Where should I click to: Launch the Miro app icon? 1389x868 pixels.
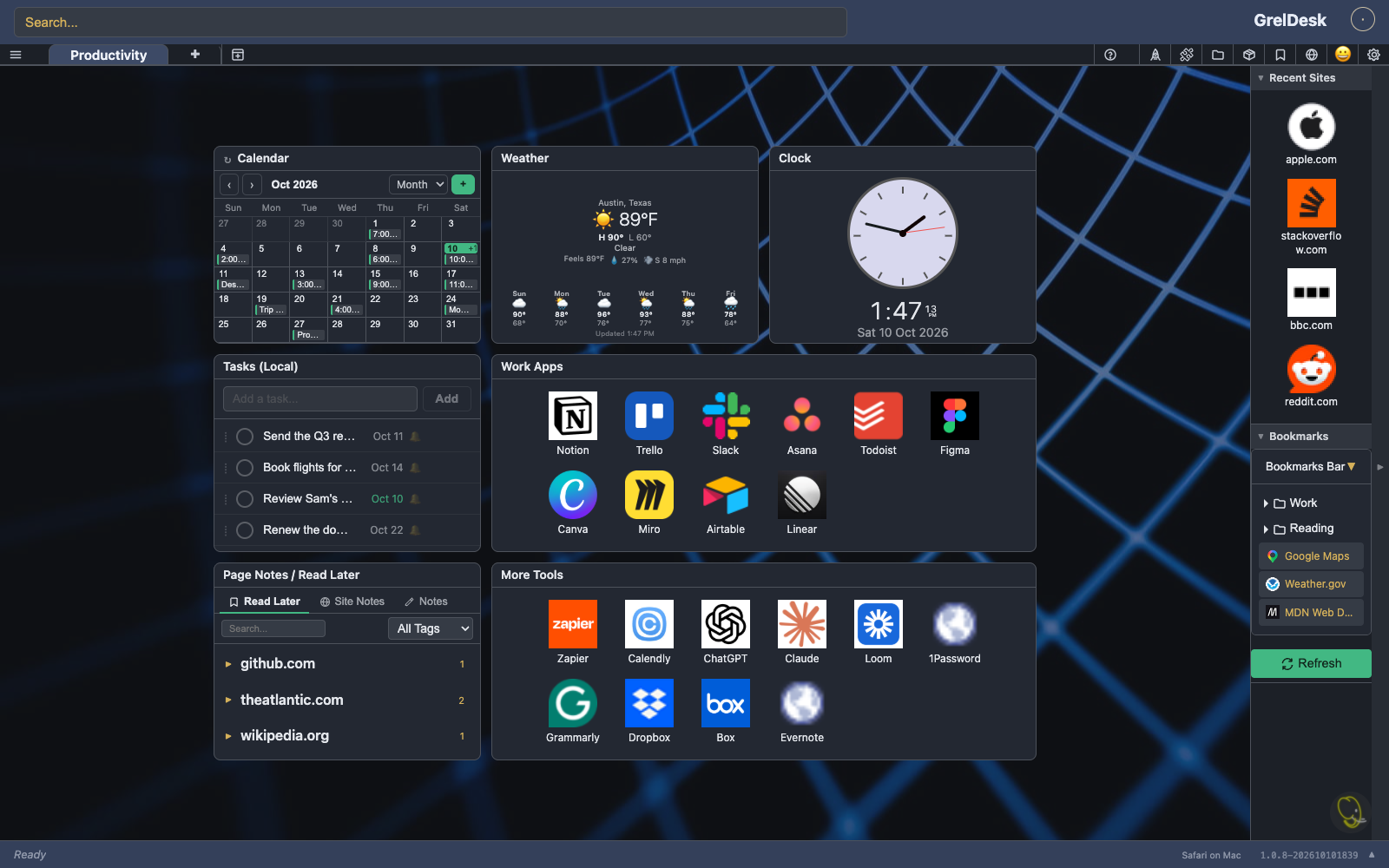click(x=649, y=495)
